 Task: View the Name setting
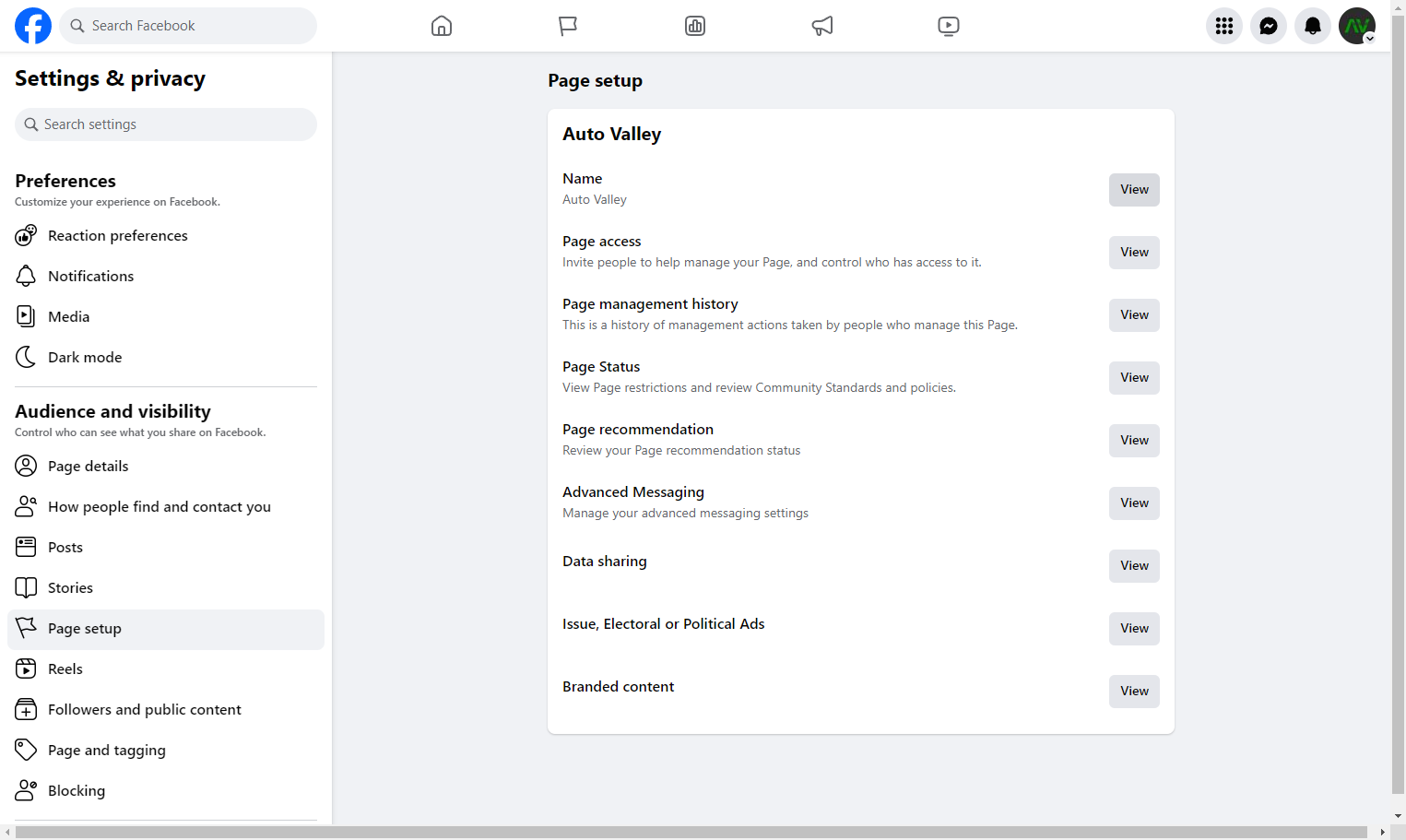pos(1134,190)
